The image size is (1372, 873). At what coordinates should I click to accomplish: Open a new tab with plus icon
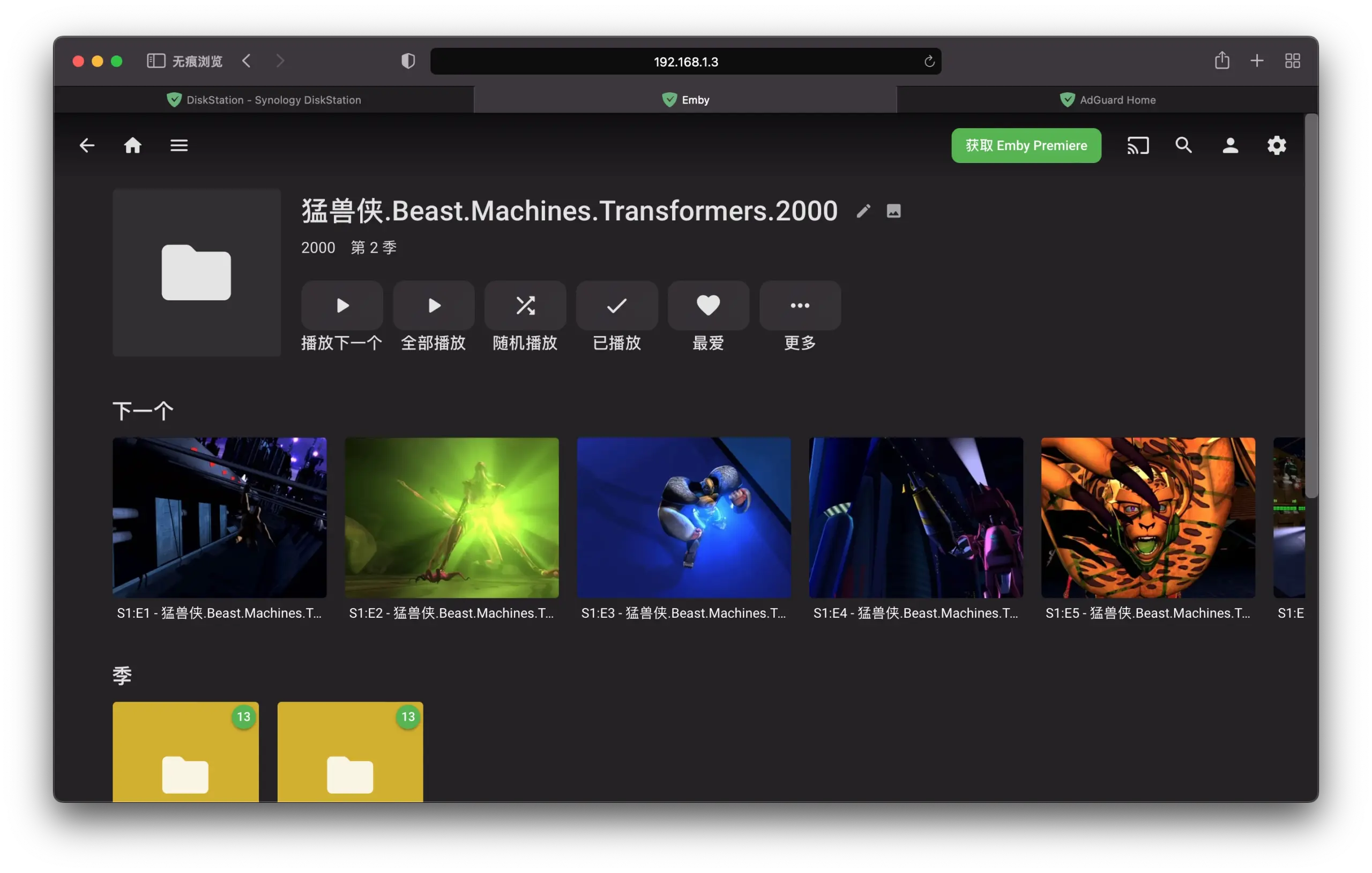tap(1257, 61)
